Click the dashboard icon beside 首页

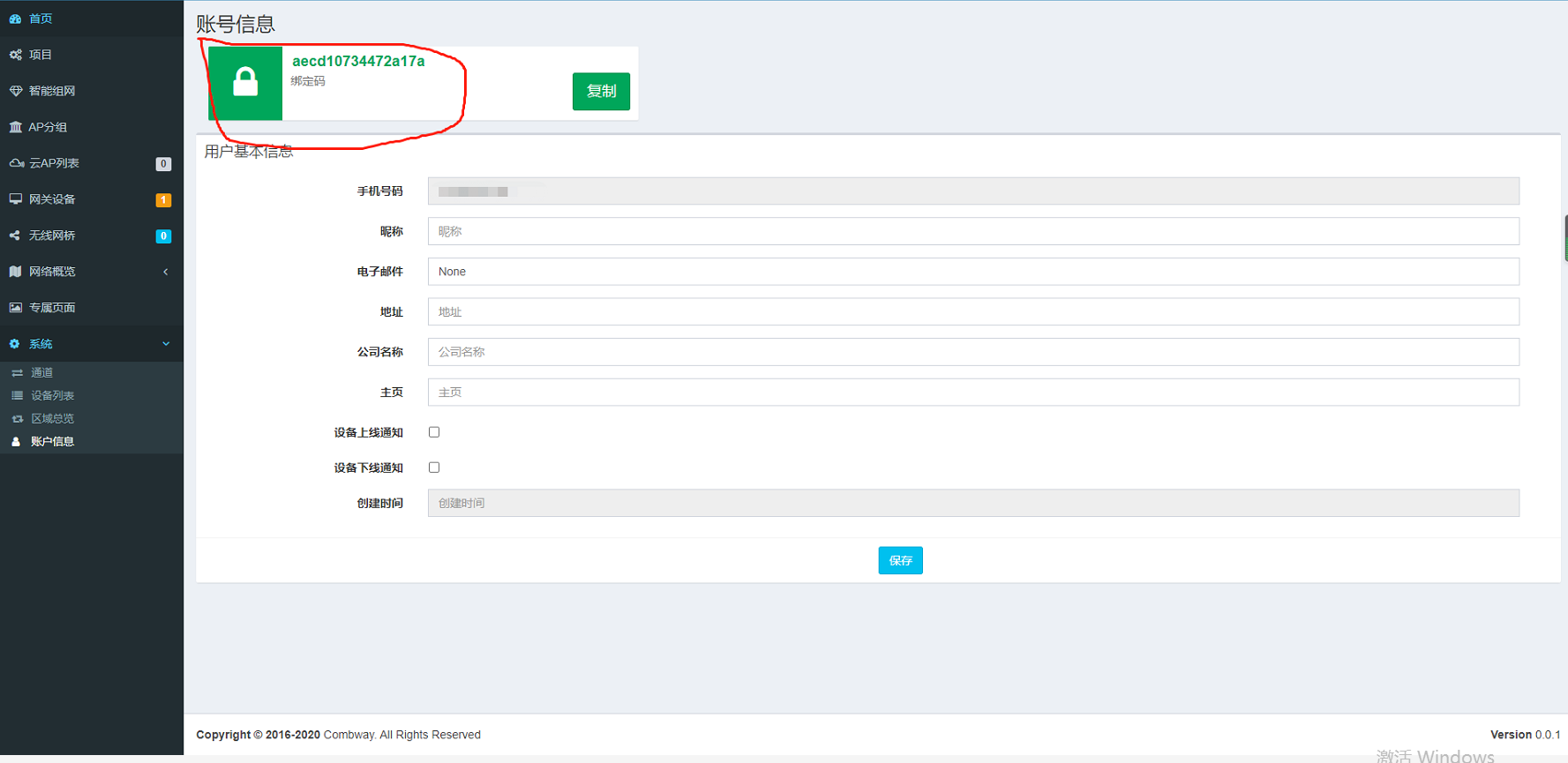(x=15, y=19)
